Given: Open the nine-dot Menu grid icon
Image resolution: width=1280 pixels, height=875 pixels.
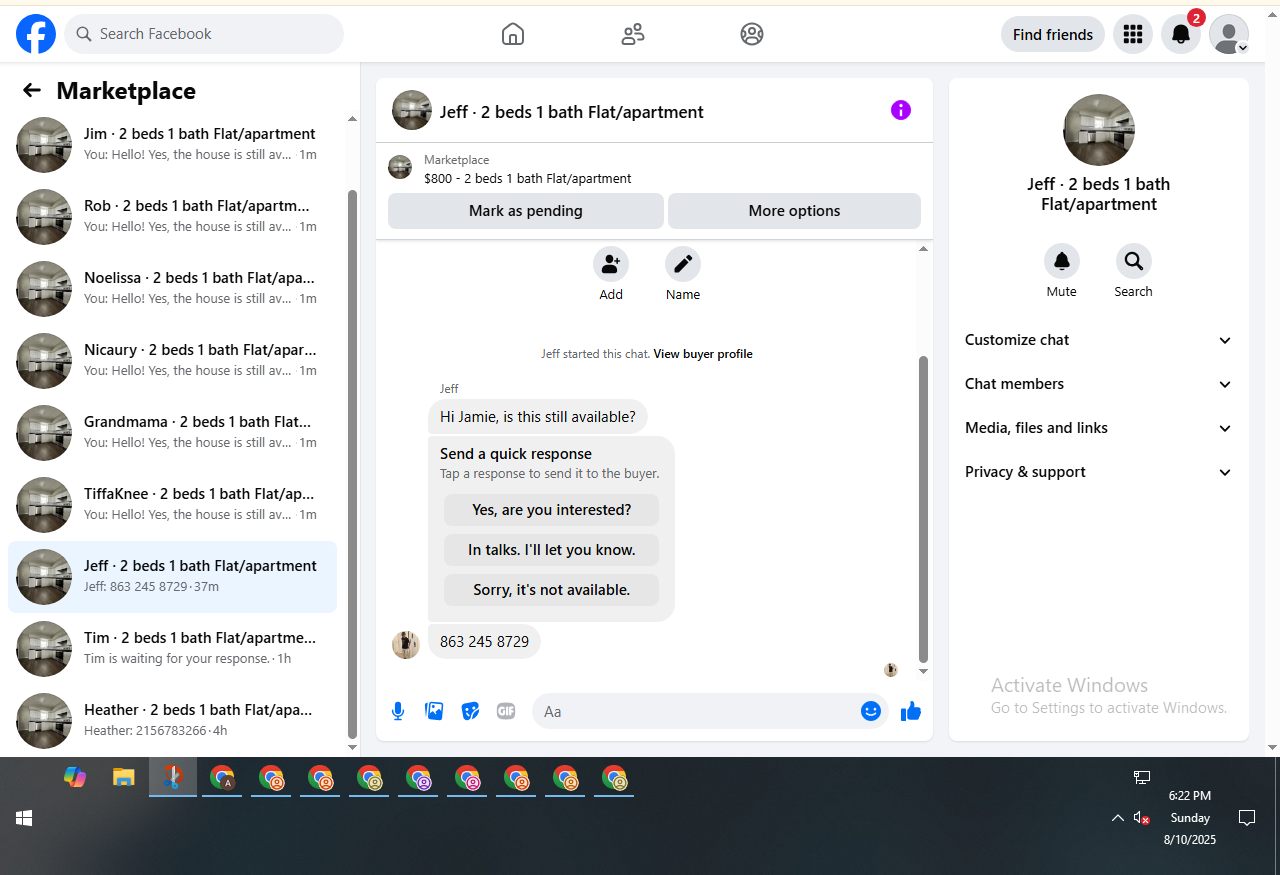Looking at the screenshot, I should pyautogui.click(x=1133, y=34).
